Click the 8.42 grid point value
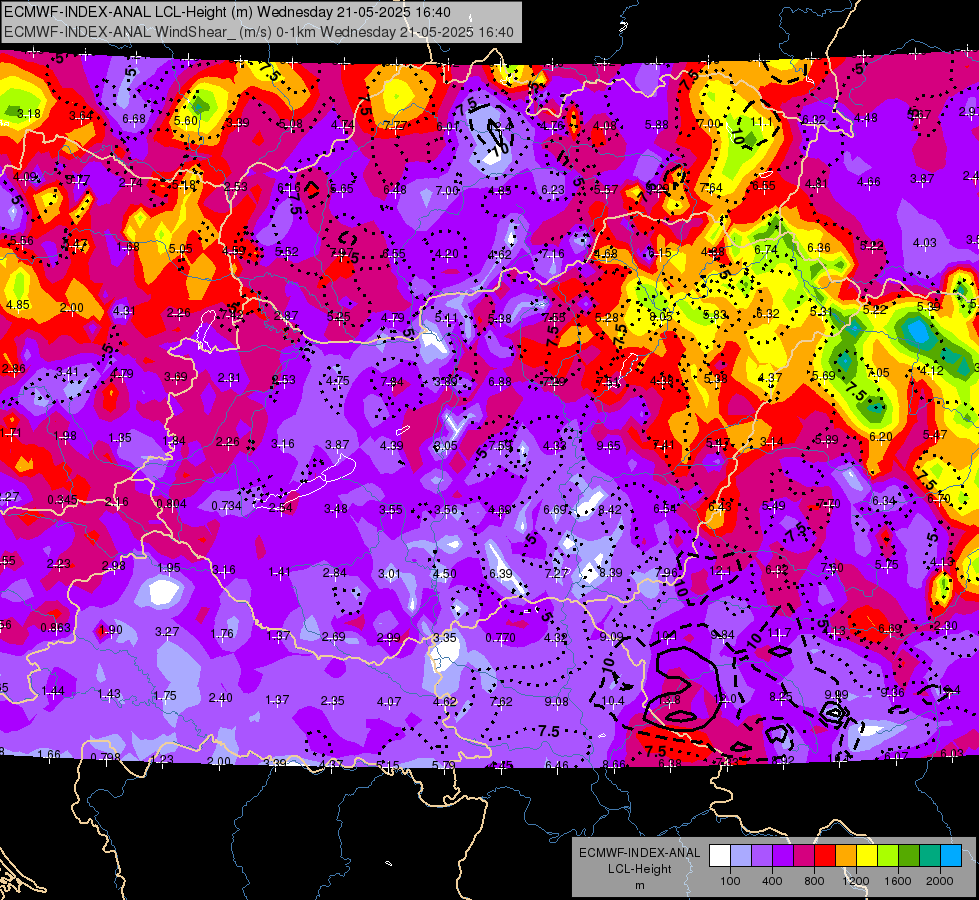This screenshot has width=979, height=900. click(x=610, y=510)
